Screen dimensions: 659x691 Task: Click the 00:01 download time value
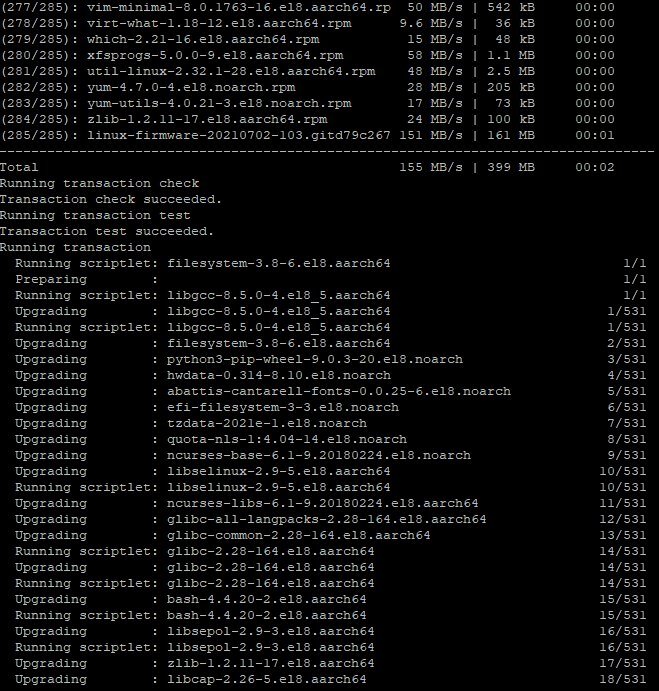(x=595, y=135)
